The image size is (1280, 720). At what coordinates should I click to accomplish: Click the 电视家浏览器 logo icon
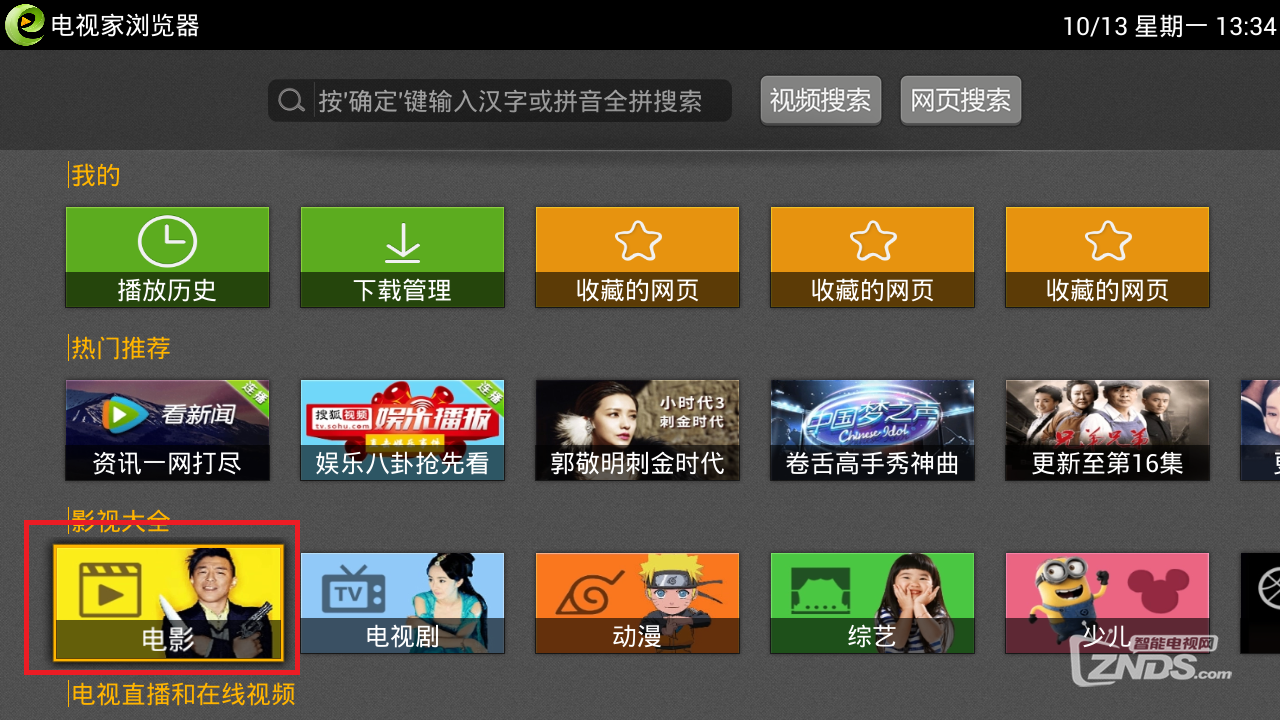click(x=25, y=25)
